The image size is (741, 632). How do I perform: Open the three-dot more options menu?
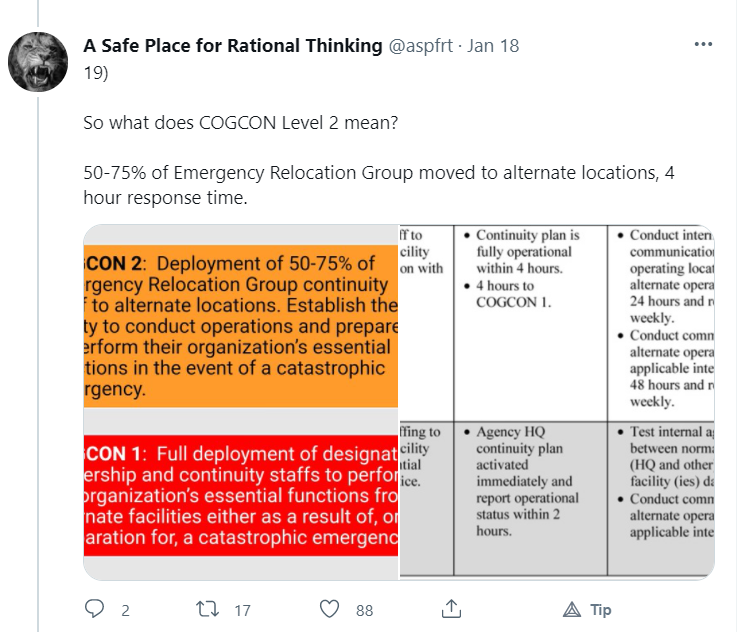[x=704, y=46]
